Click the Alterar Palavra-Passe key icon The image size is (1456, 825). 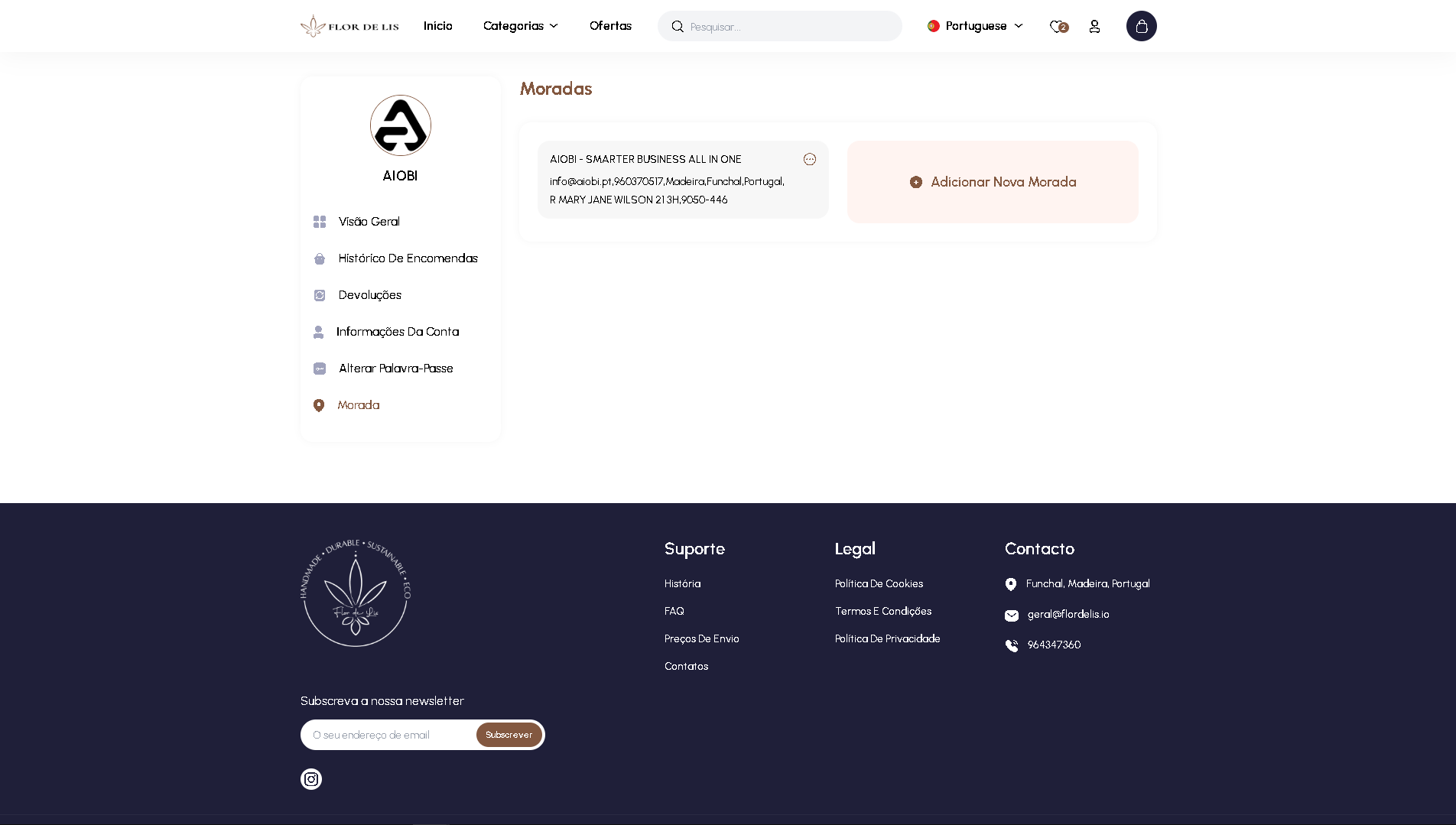(320, 369)
